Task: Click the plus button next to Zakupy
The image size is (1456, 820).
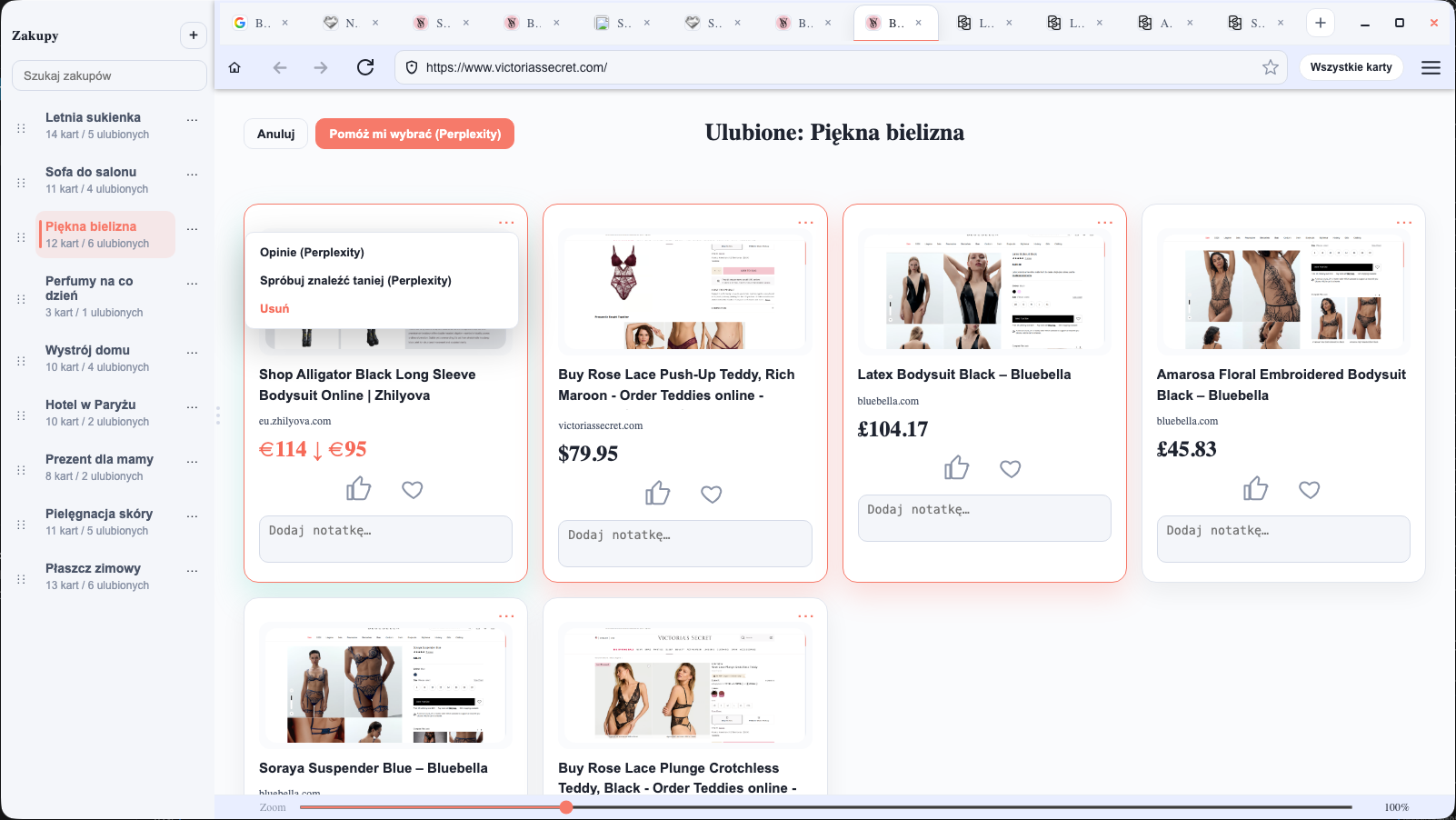Action: tap(193, 35)
